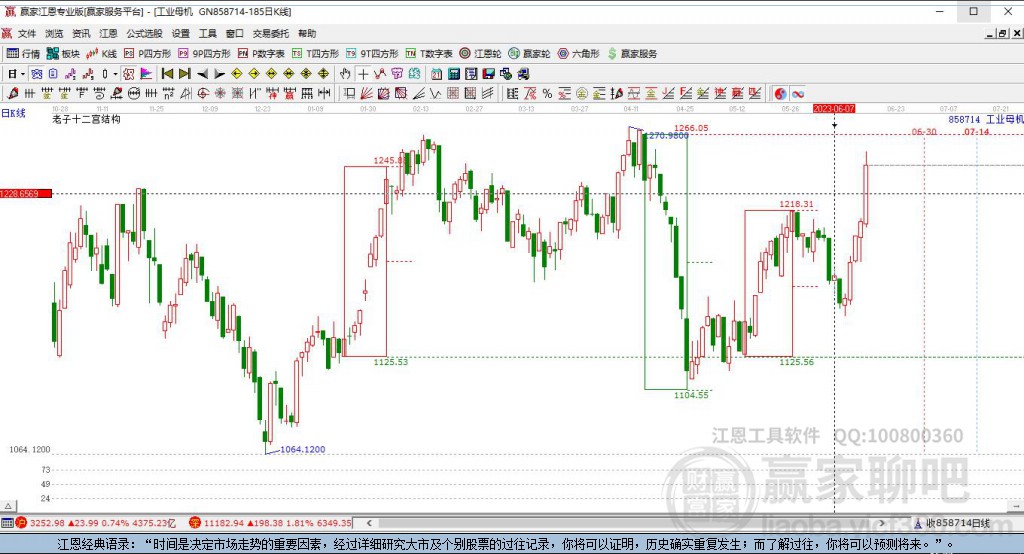Click the golden 金 circle icon

tap(581, 93)
